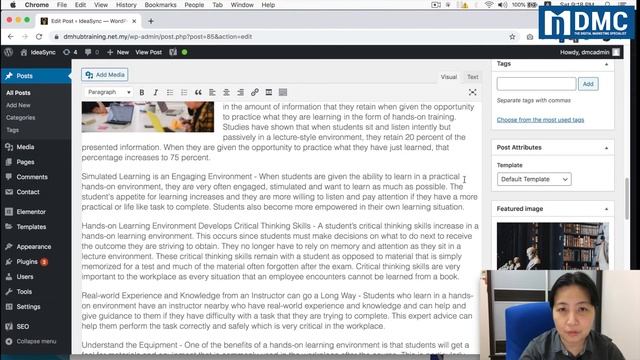Go back in browser history

11,37
